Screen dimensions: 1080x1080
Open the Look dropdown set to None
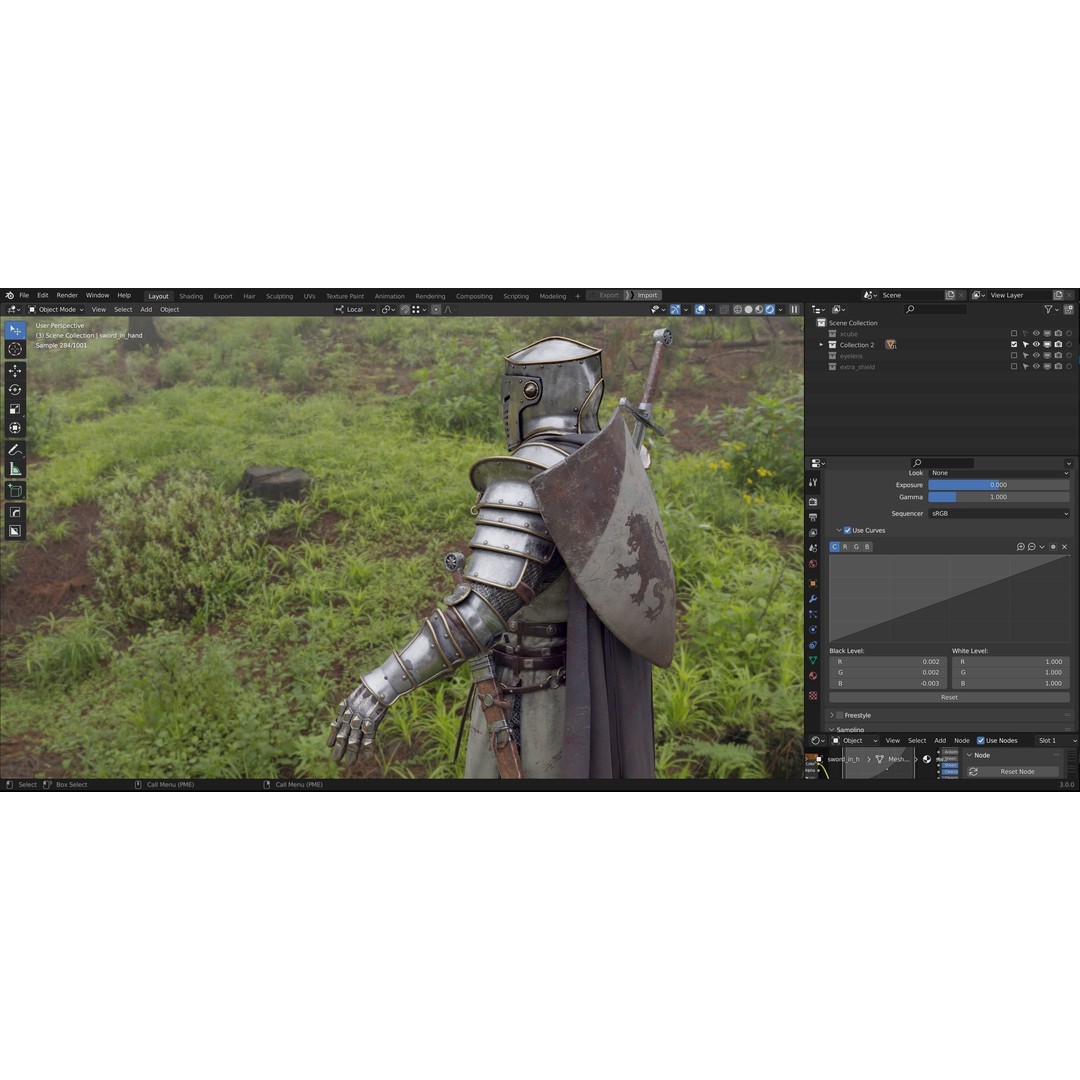click(999, 473)
